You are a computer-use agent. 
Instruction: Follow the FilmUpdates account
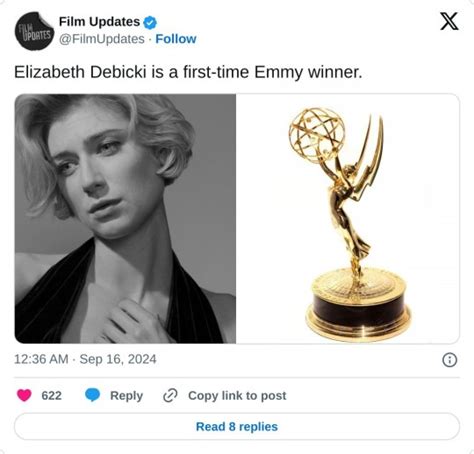[176, 39]
